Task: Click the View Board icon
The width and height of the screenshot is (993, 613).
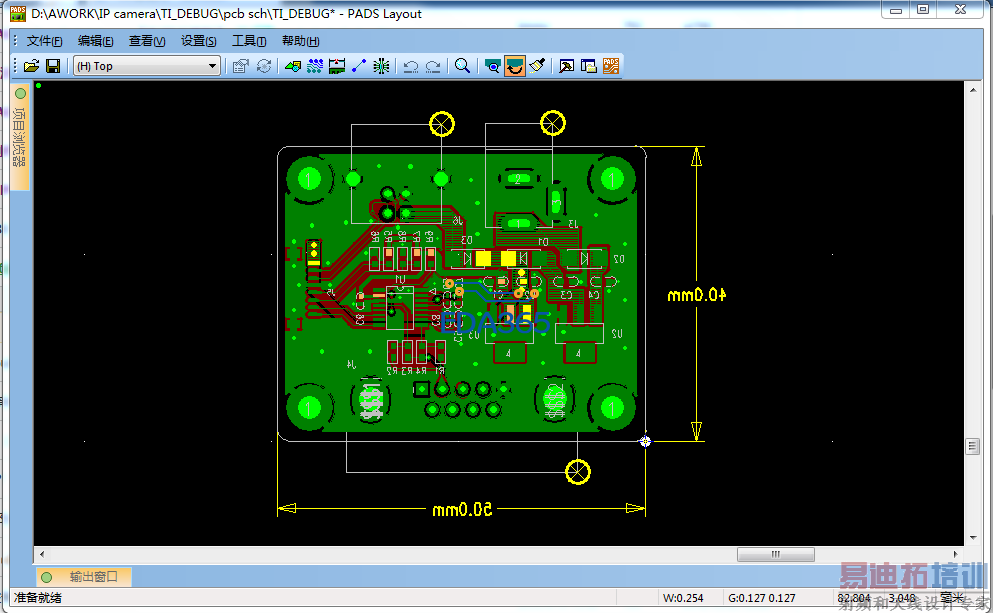Action: click(x=492, y=66)
